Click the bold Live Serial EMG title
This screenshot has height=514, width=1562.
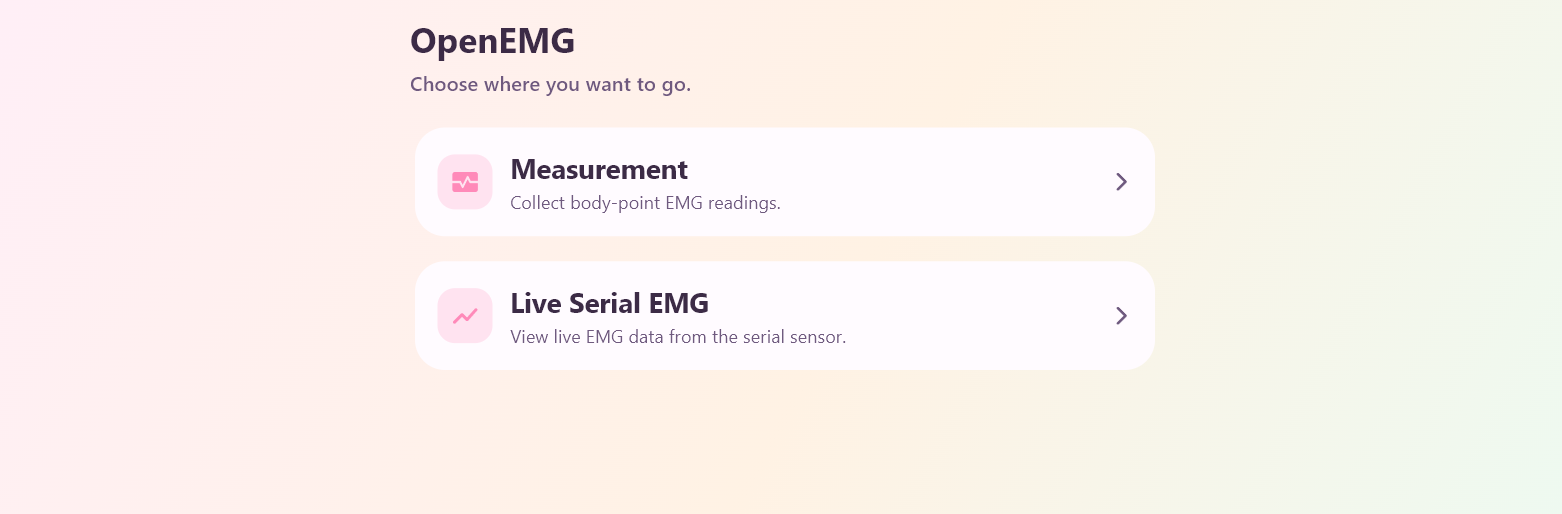[x=609, y=303]
